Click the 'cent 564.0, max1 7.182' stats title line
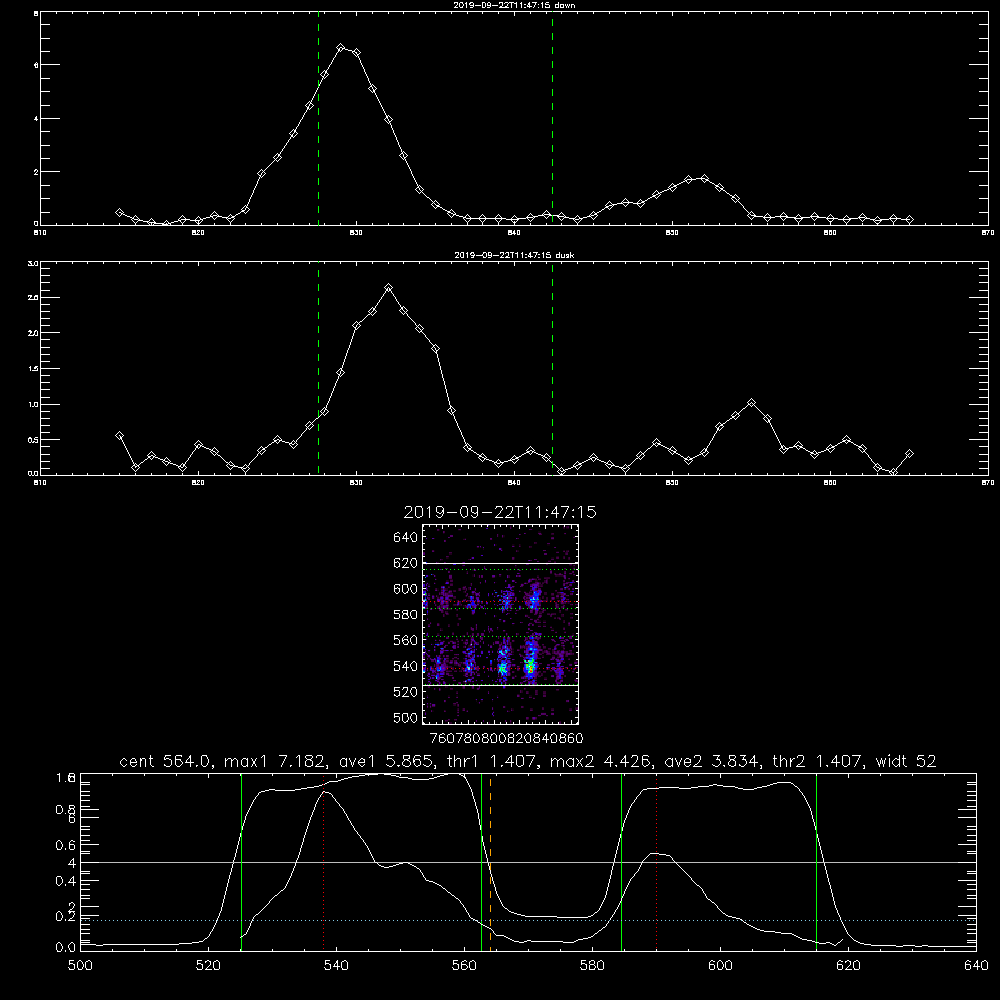1000x1000 pixels. [x=527, y=761]
